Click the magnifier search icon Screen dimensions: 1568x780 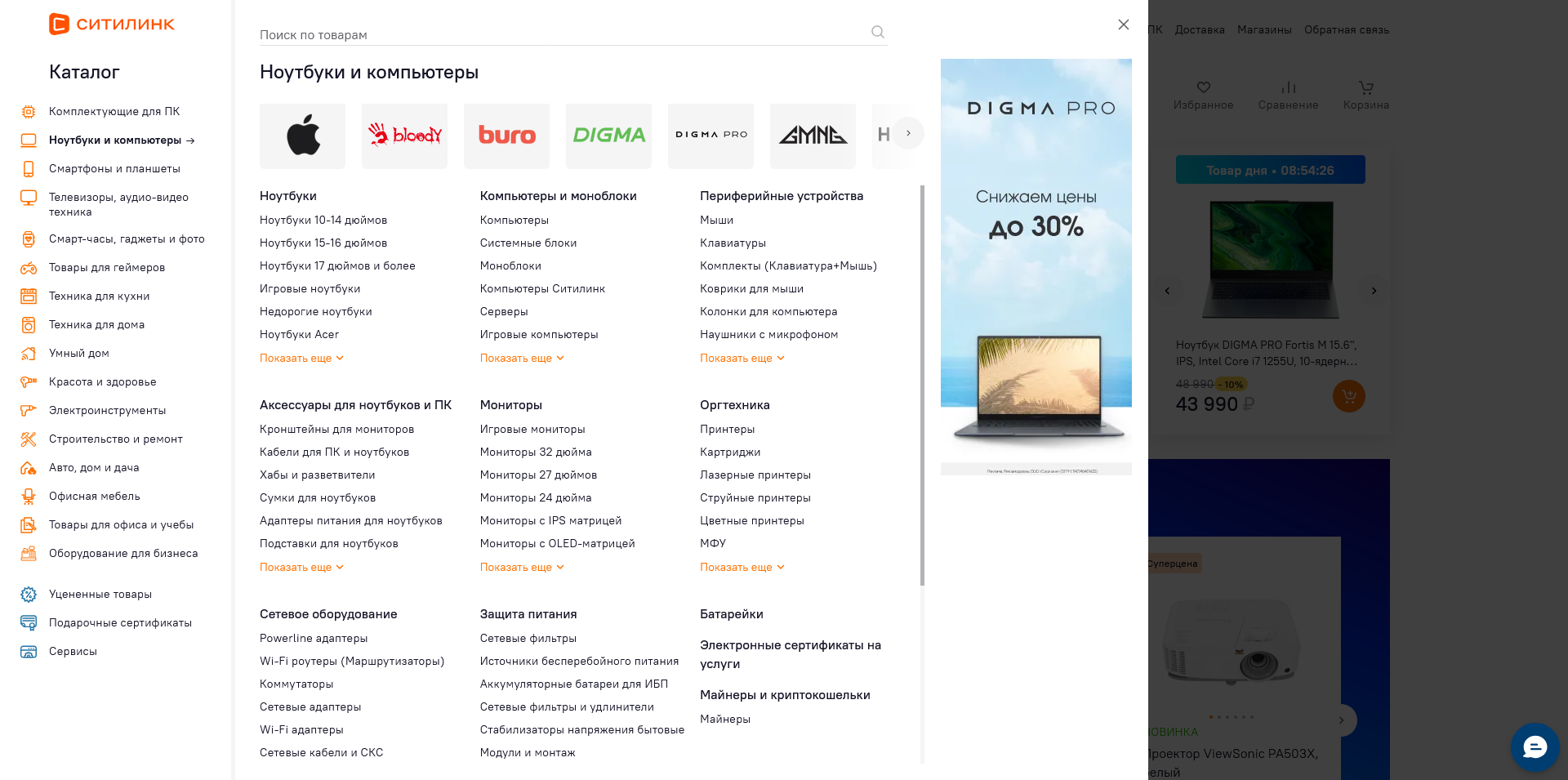click(x=877, y=33)
